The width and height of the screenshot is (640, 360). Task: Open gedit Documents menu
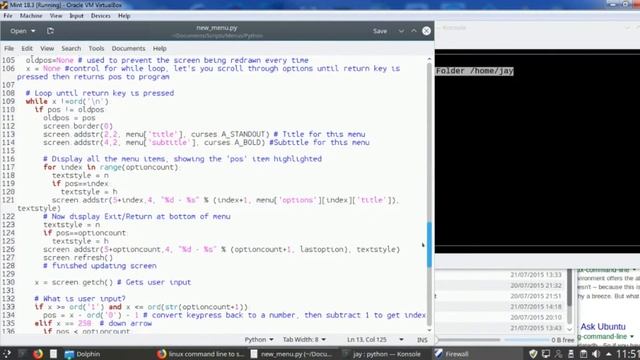coord(128,48)
